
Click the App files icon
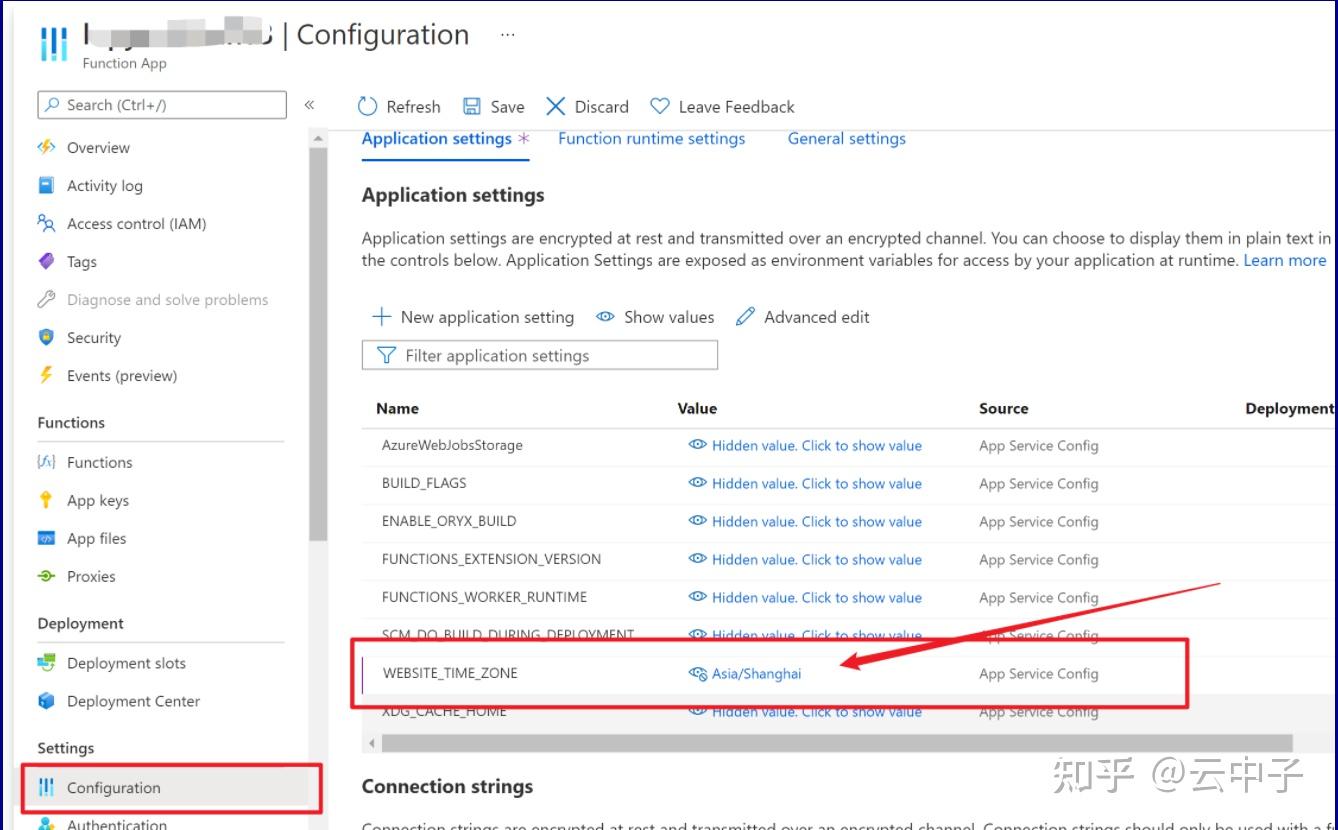46,538
